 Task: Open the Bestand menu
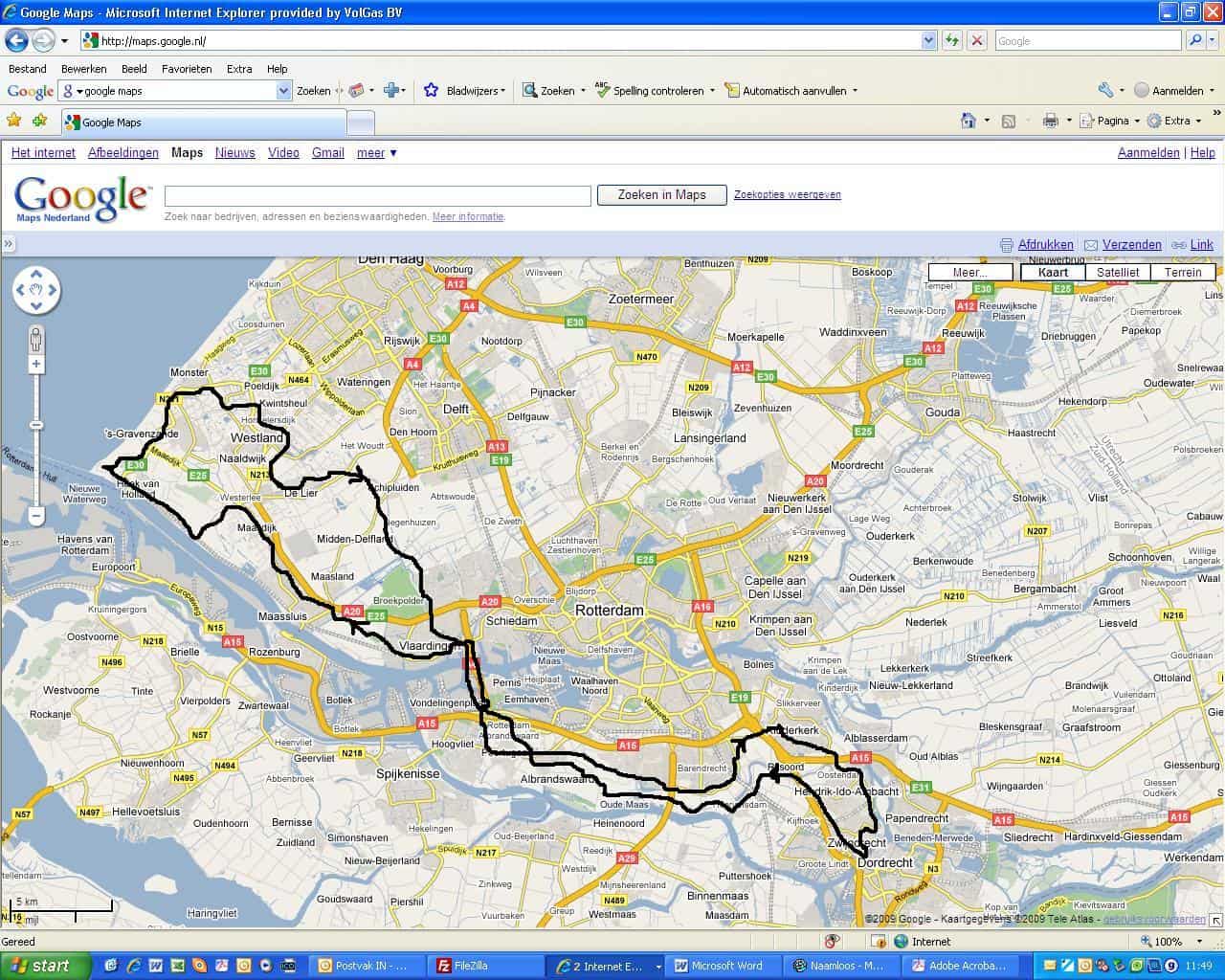click(x=27, y=69)
